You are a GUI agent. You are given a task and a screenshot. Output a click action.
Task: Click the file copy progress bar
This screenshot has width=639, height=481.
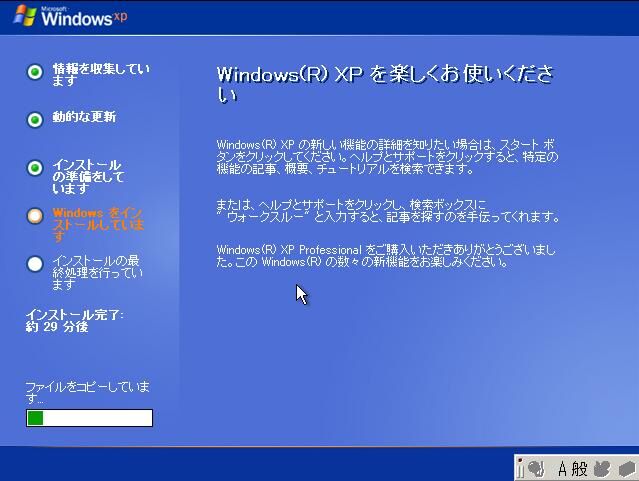(89, 417)
